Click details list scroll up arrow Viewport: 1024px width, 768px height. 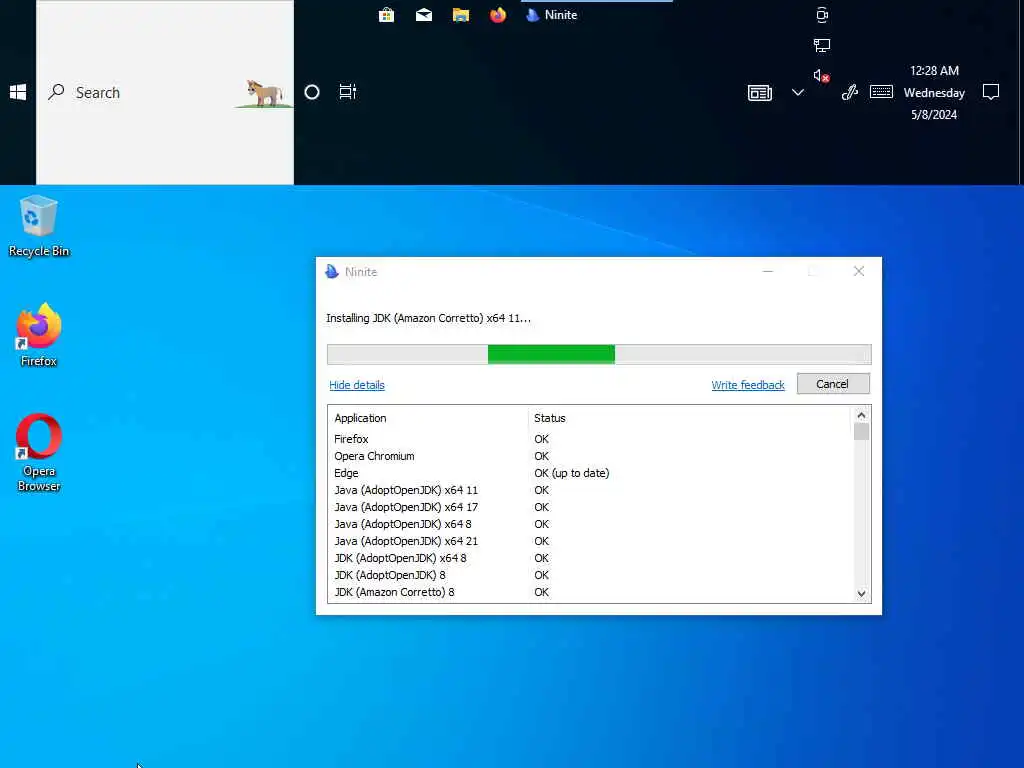point(861,415)
